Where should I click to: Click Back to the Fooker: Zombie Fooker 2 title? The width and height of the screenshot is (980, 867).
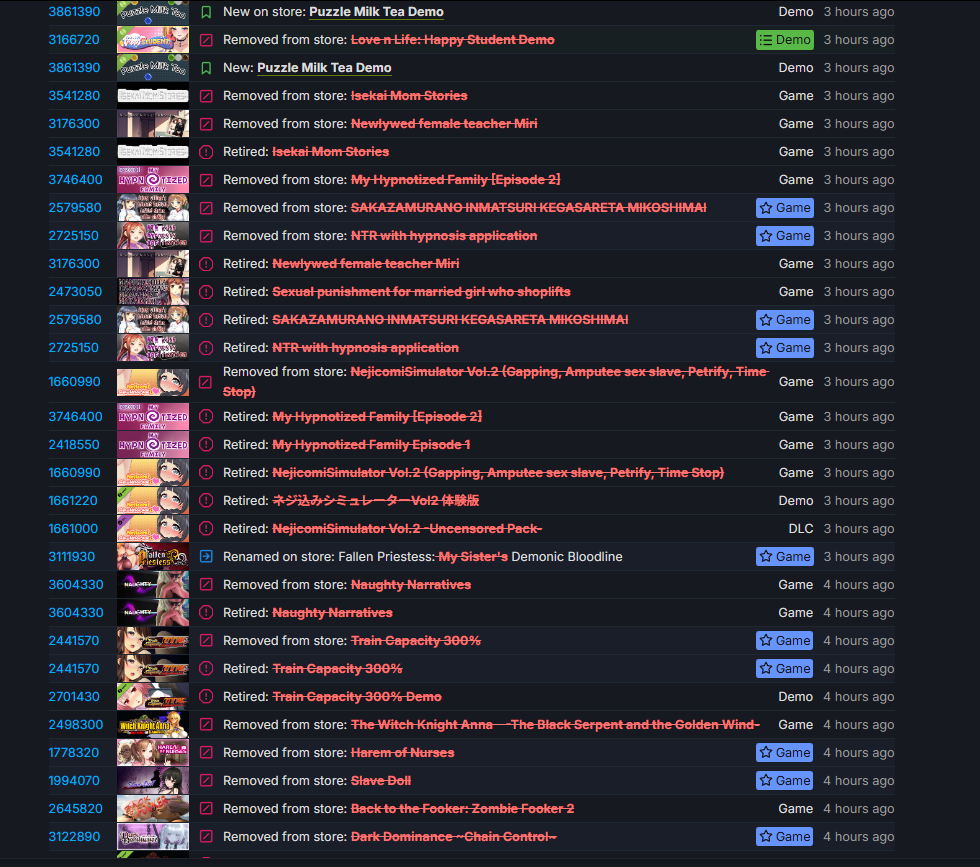[x=462, y=809]
